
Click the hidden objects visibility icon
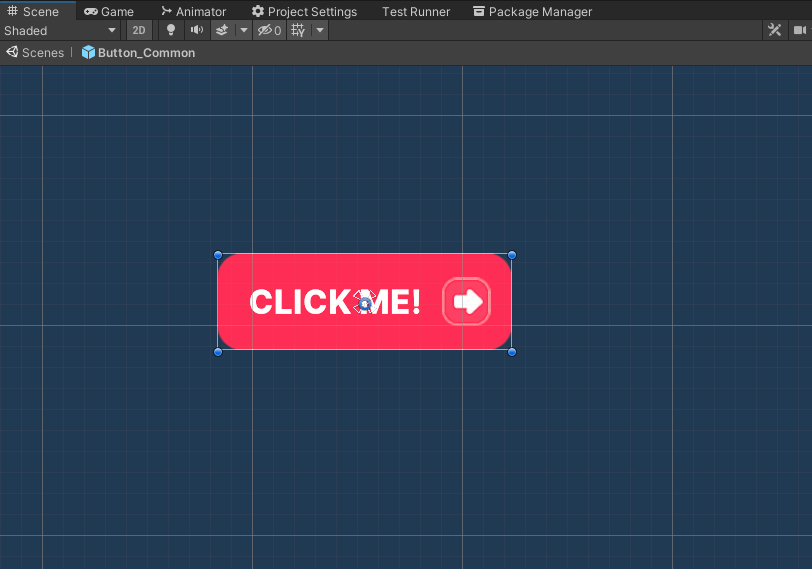click(x=269, y=31)
